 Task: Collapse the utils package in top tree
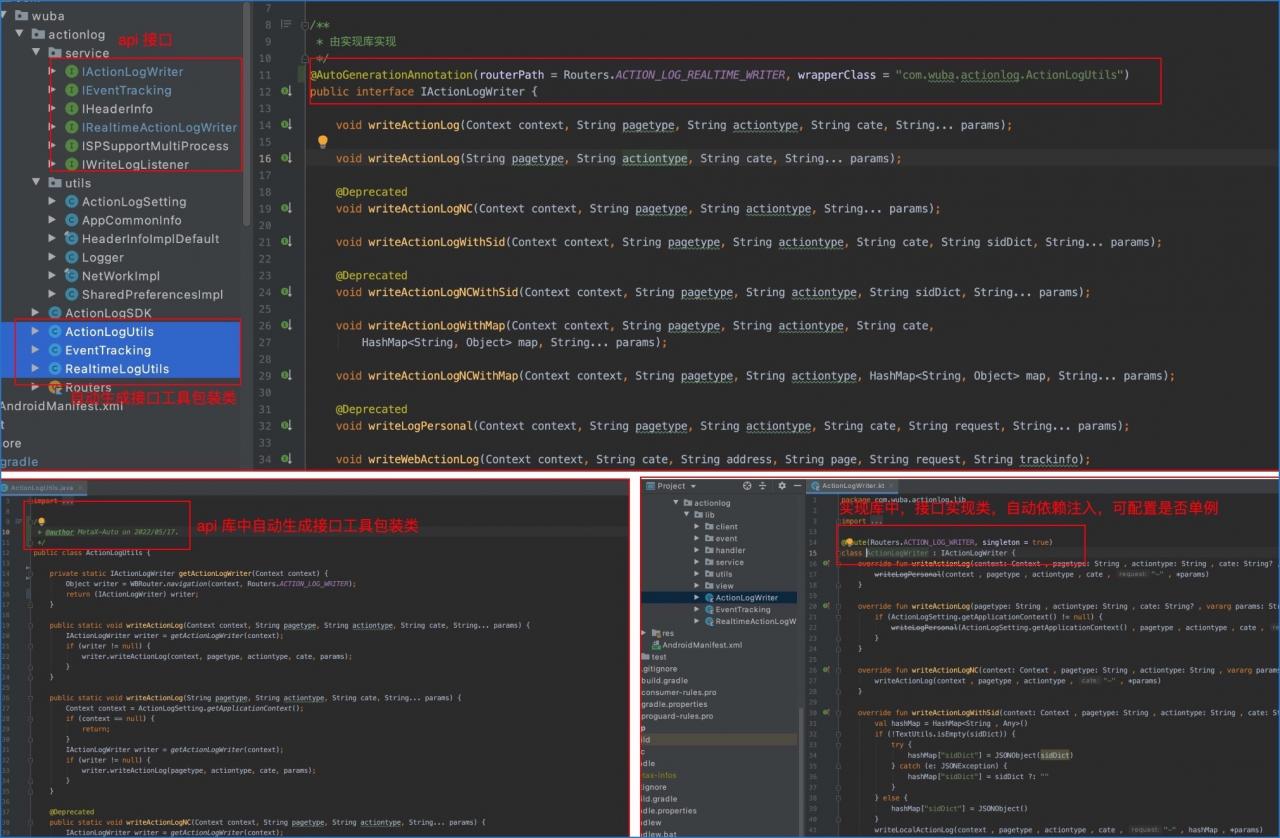(37, 183)
